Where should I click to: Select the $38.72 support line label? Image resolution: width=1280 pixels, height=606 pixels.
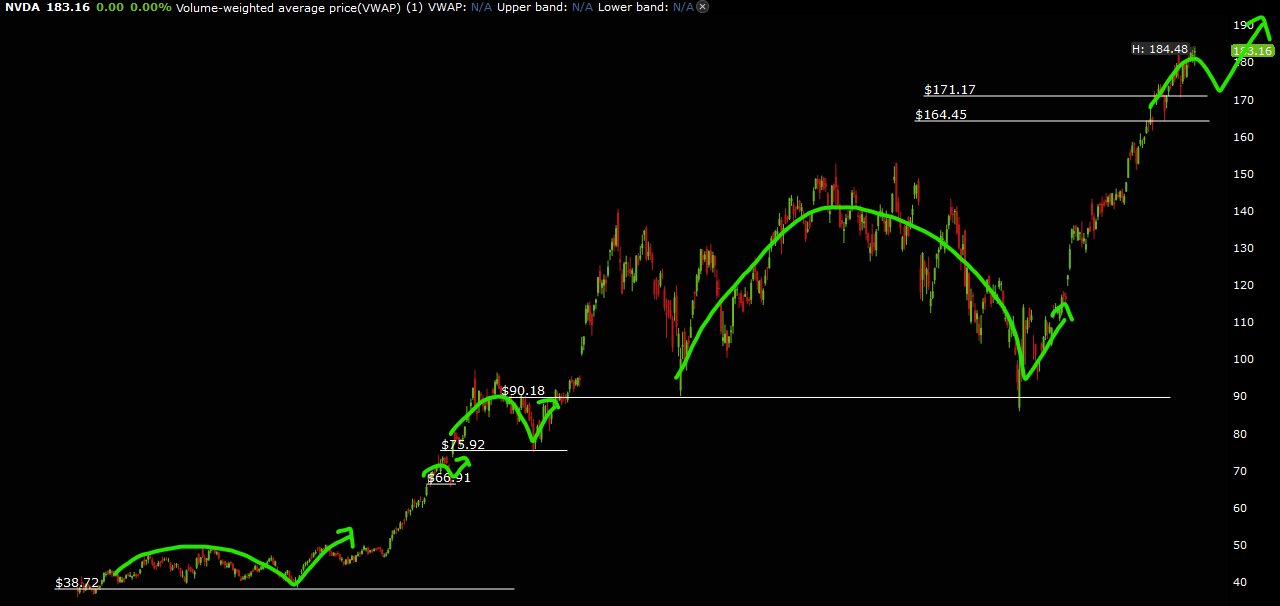pyautogui.click(x=77, y=581)
